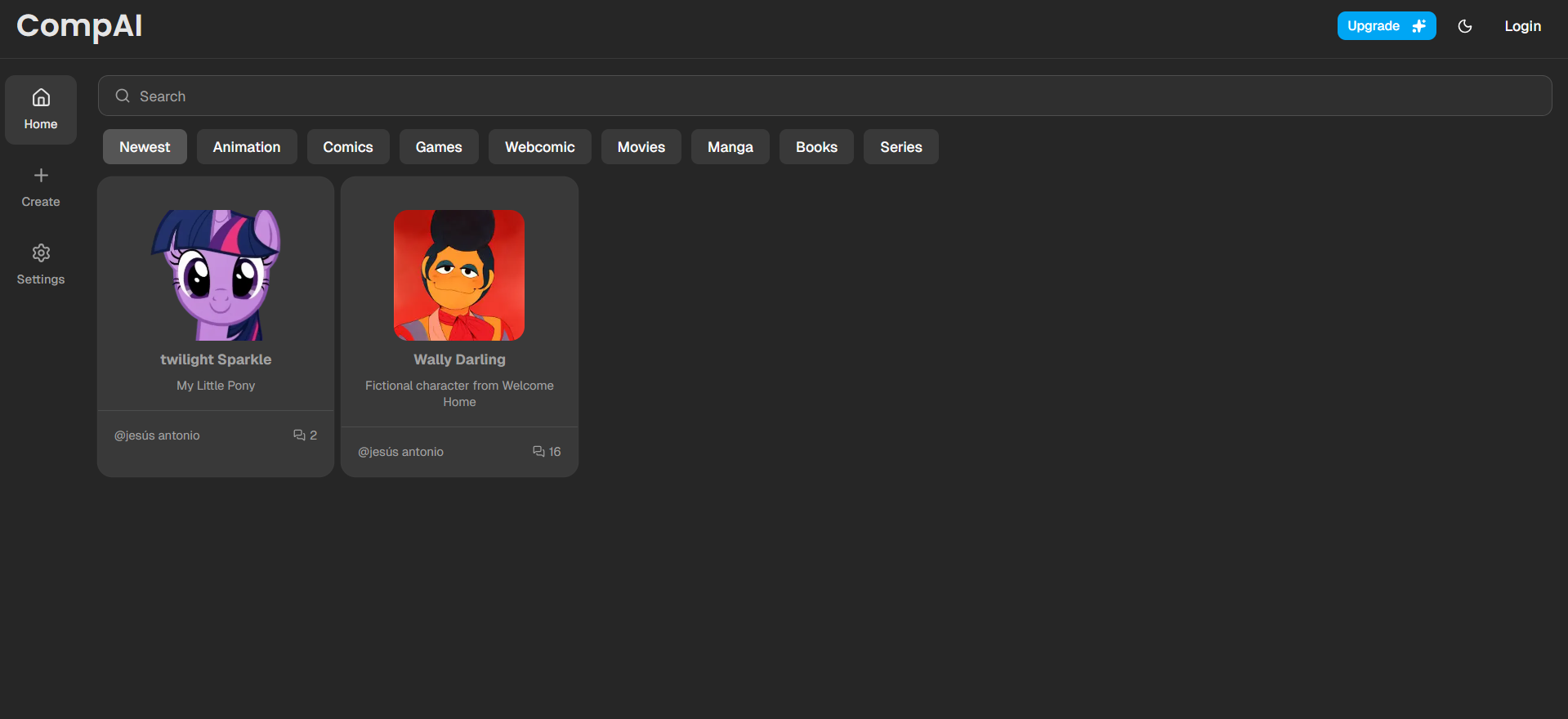Select the Movies category tab
Screen dimensions: 1568x719
pyautogui.click(x=641, y=147)
